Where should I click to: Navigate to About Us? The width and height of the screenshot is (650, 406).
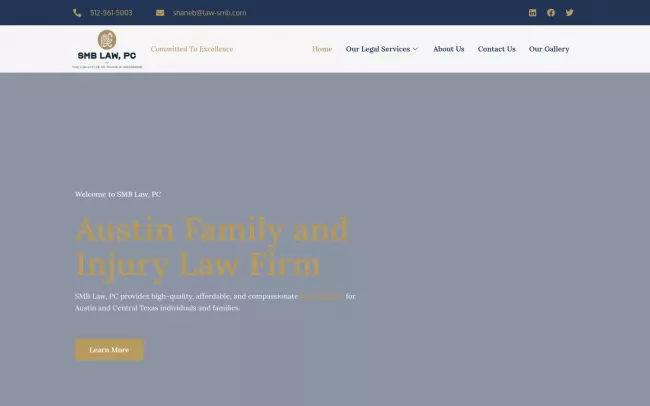[449, 49]
